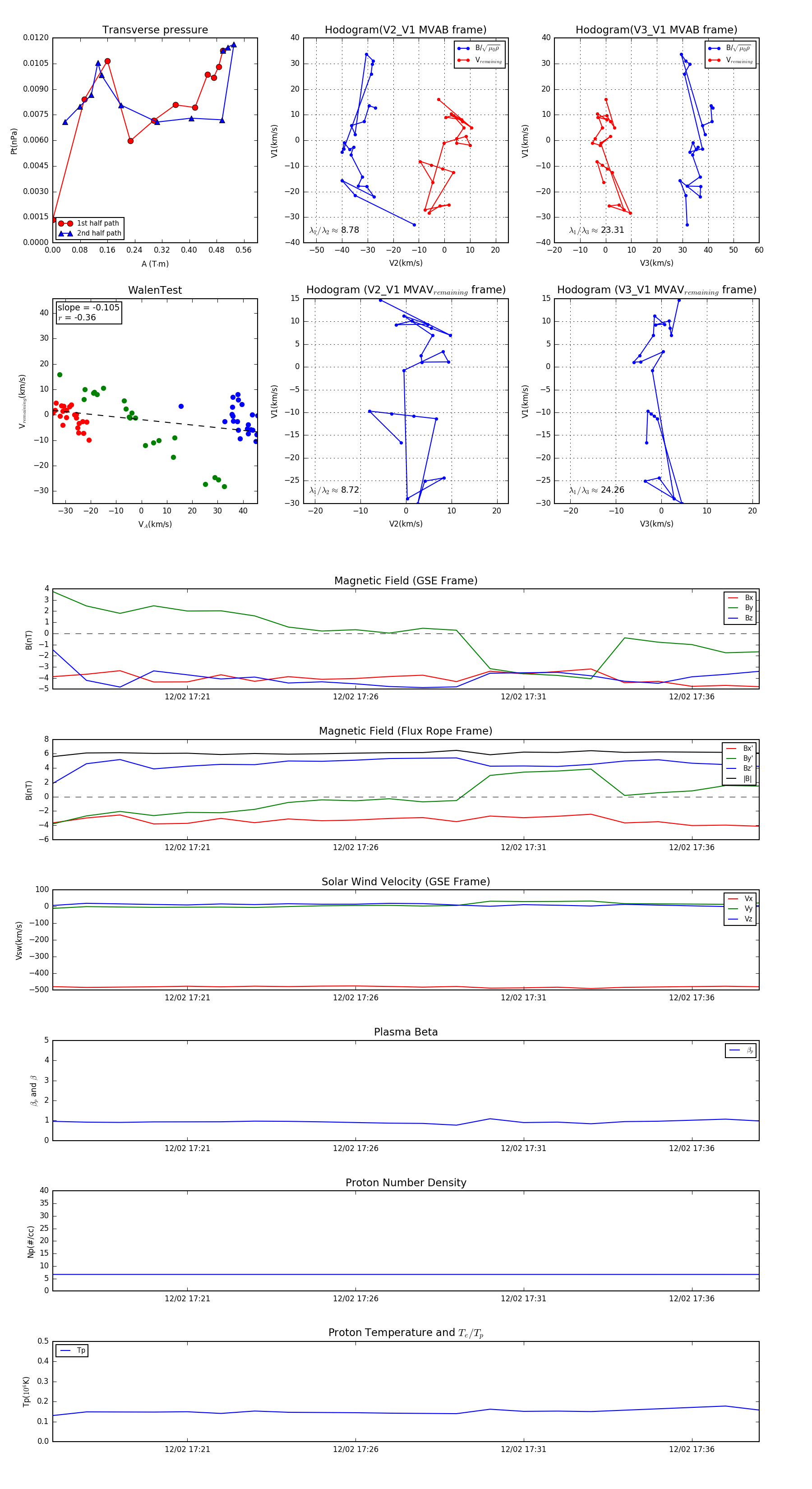
Task: Click 'Vy' legend entry in velocity plot
Action: coord(740,909)
